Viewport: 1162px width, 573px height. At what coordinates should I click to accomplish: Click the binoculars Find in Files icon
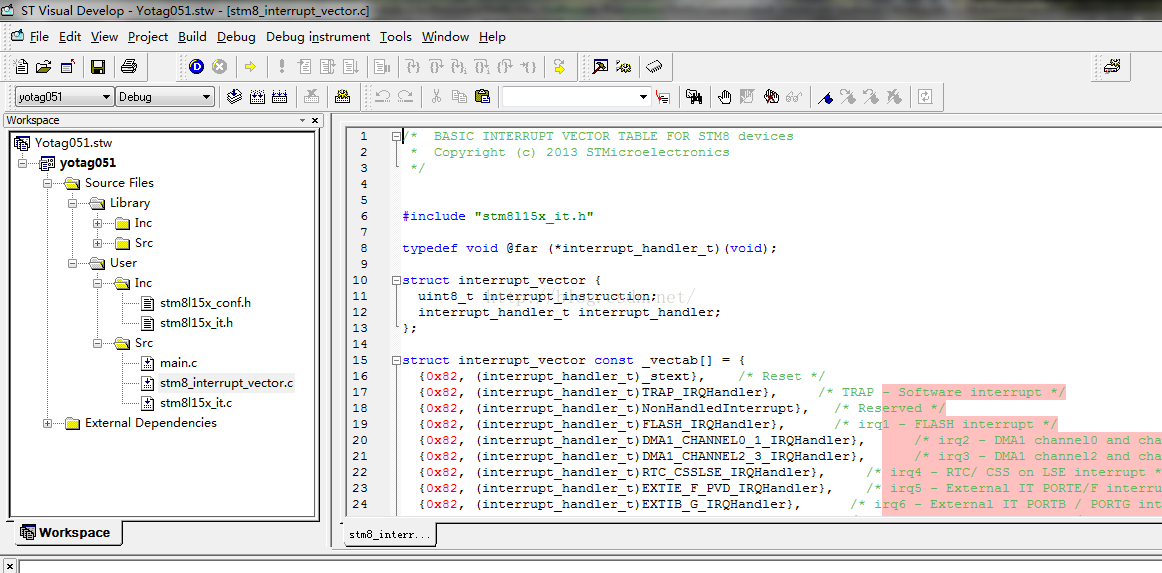click(x=694, y=97)
